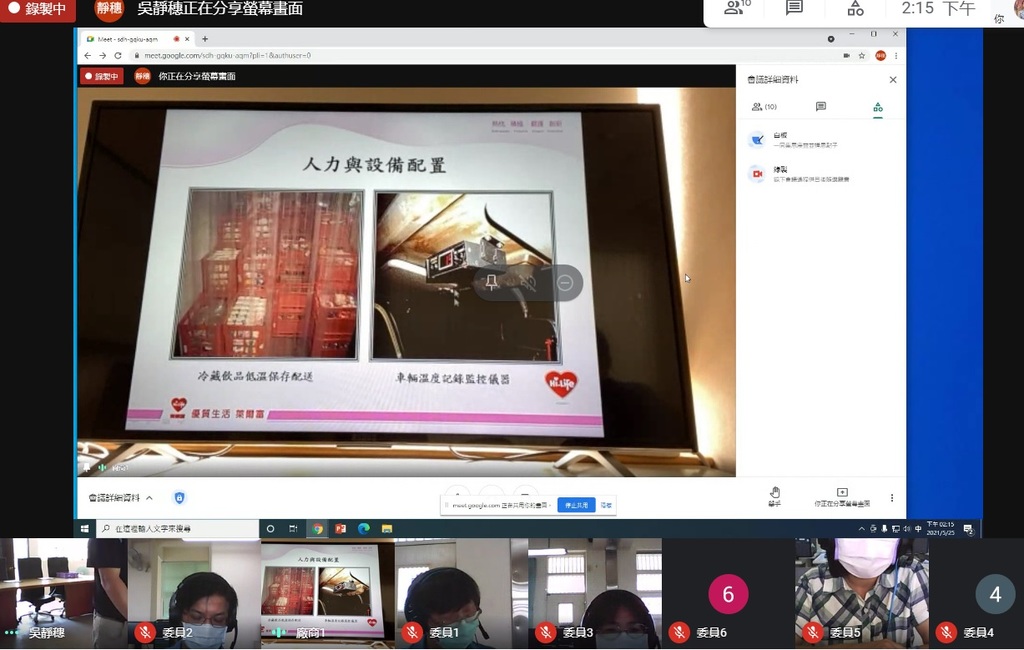
Task: Open the chat icon in top bar
Action: (x=794, y=8)
